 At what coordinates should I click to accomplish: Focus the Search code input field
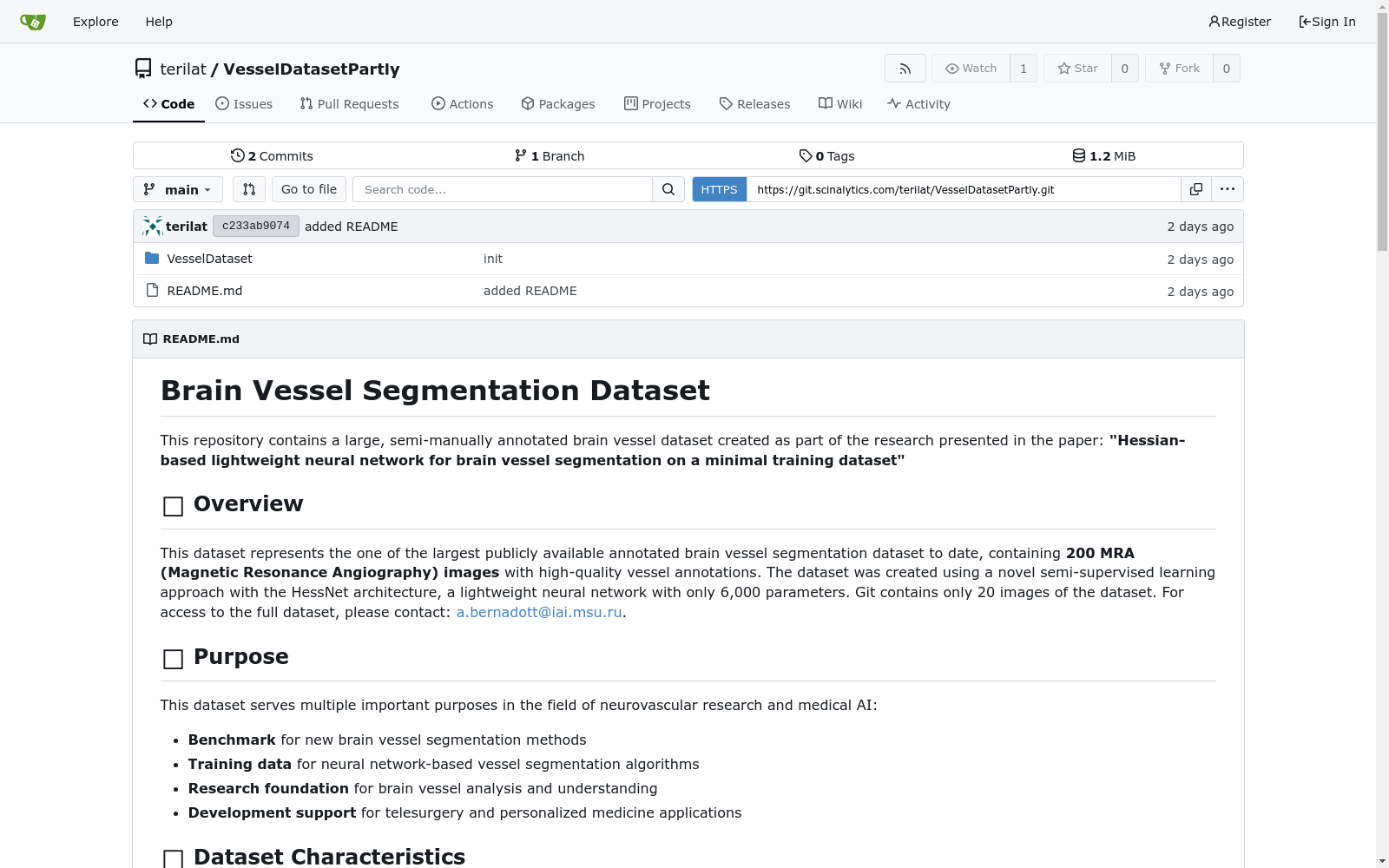click(503, 189)
